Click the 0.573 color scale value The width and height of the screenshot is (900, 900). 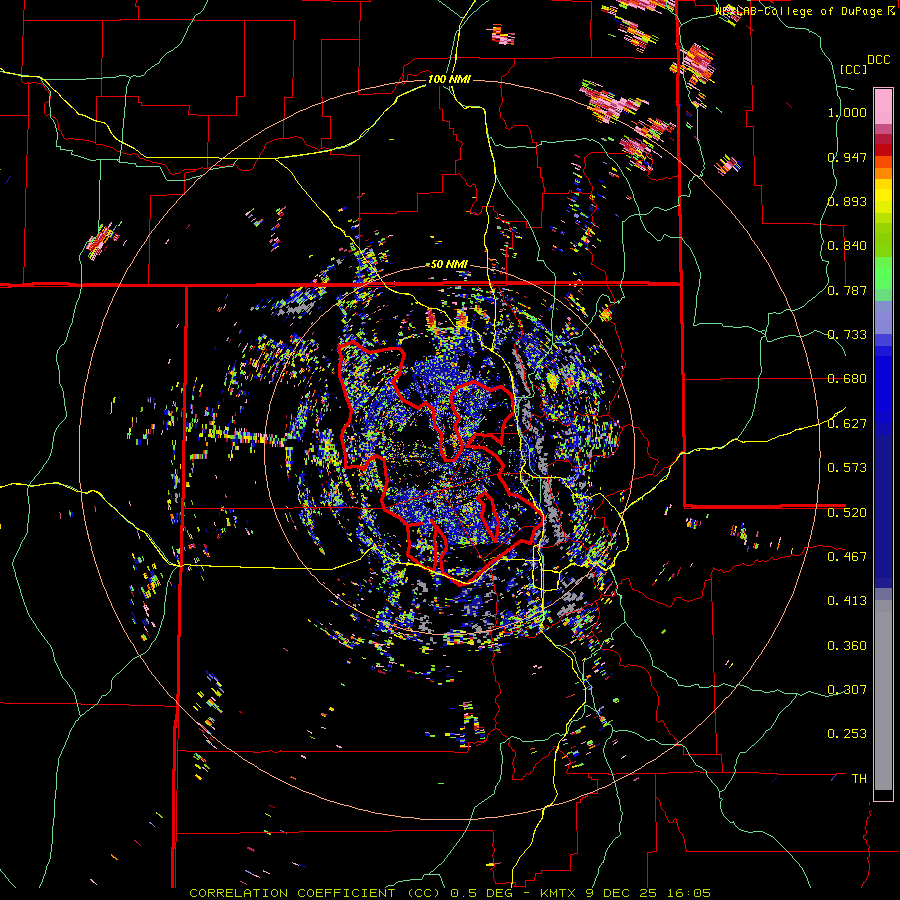[x=847, y=468]
